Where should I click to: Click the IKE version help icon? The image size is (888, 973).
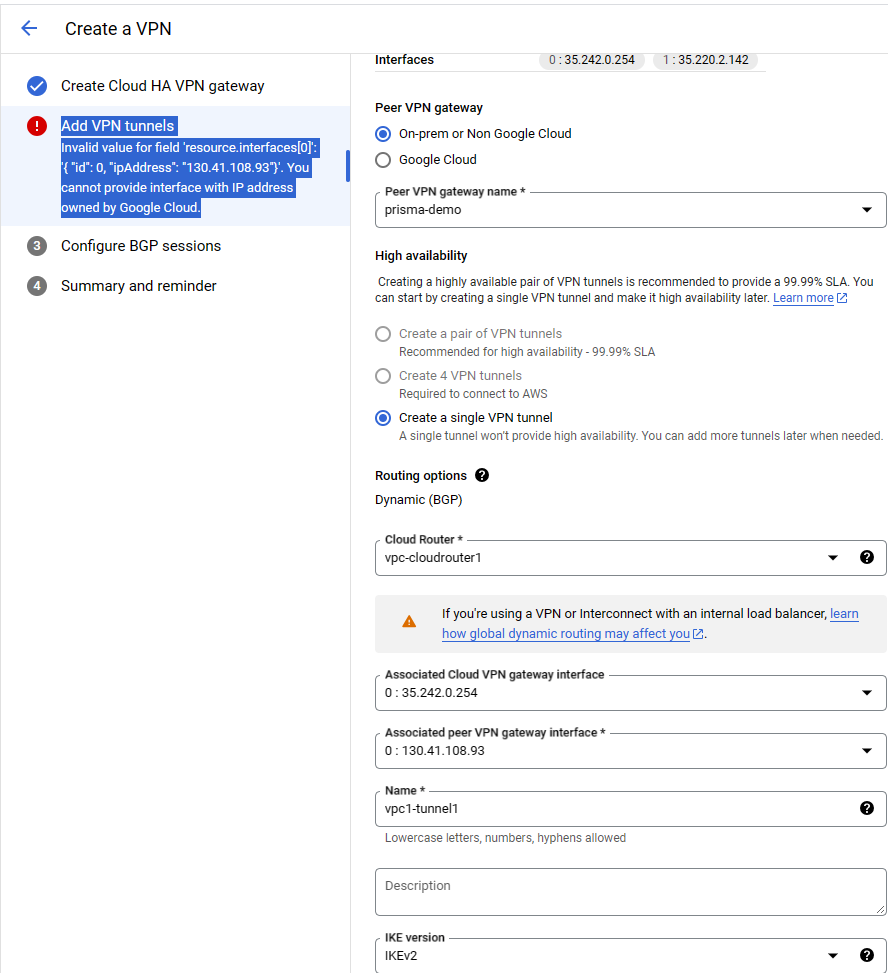867,955
